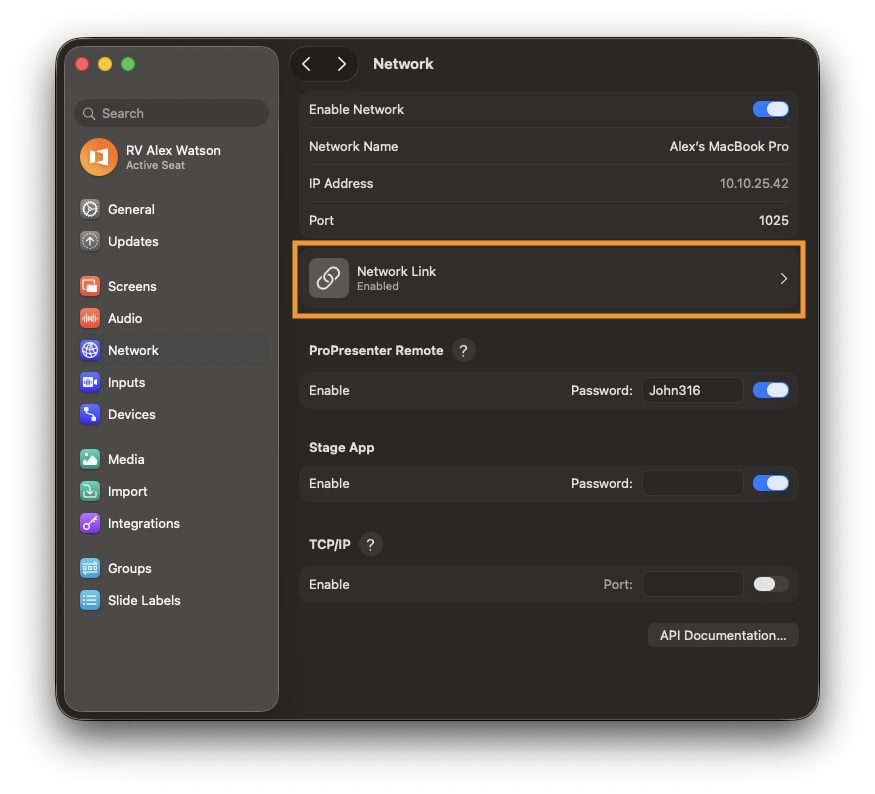Click the help icon beside ProPresenter Remote
875x794 pixels.
463,351
